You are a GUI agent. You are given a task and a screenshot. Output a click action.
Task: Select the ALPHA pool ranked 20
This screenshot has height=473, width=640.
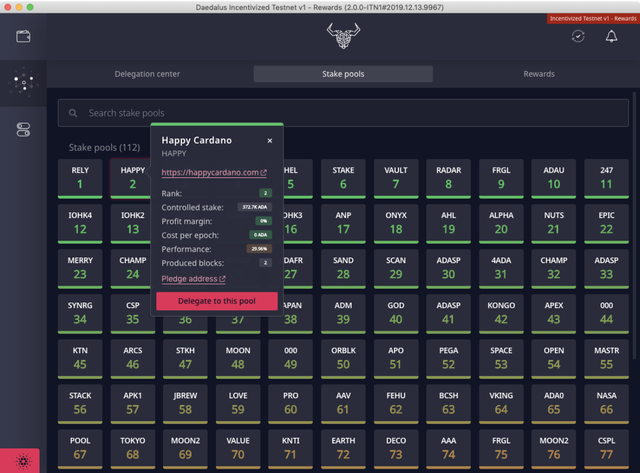[x=501, y=224]
